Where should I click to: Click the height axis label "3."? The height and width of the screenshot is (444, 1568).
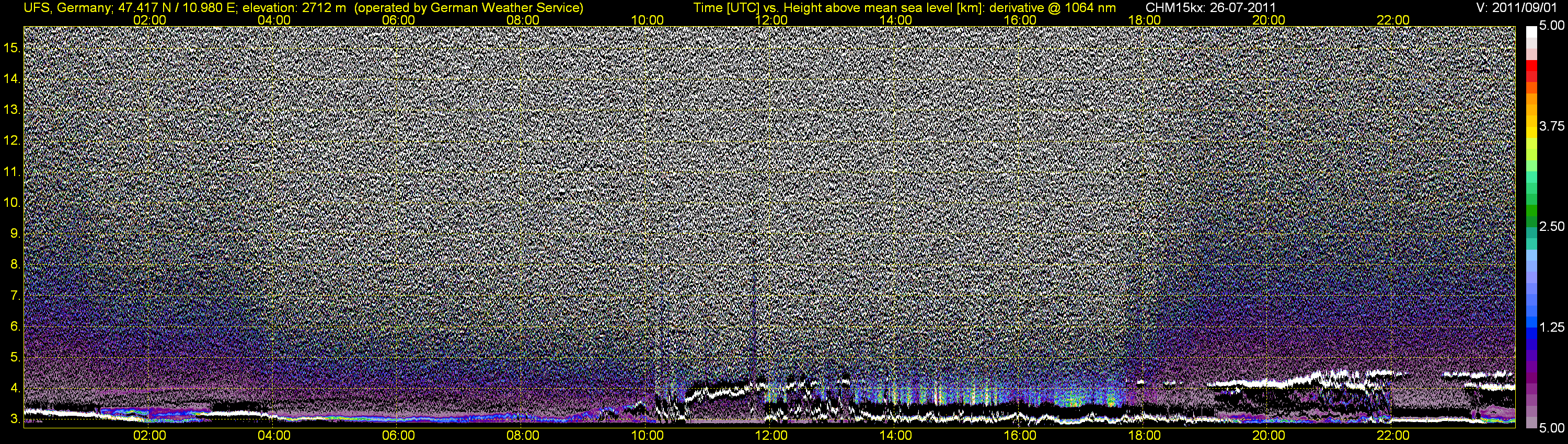(x=15, y=419)
